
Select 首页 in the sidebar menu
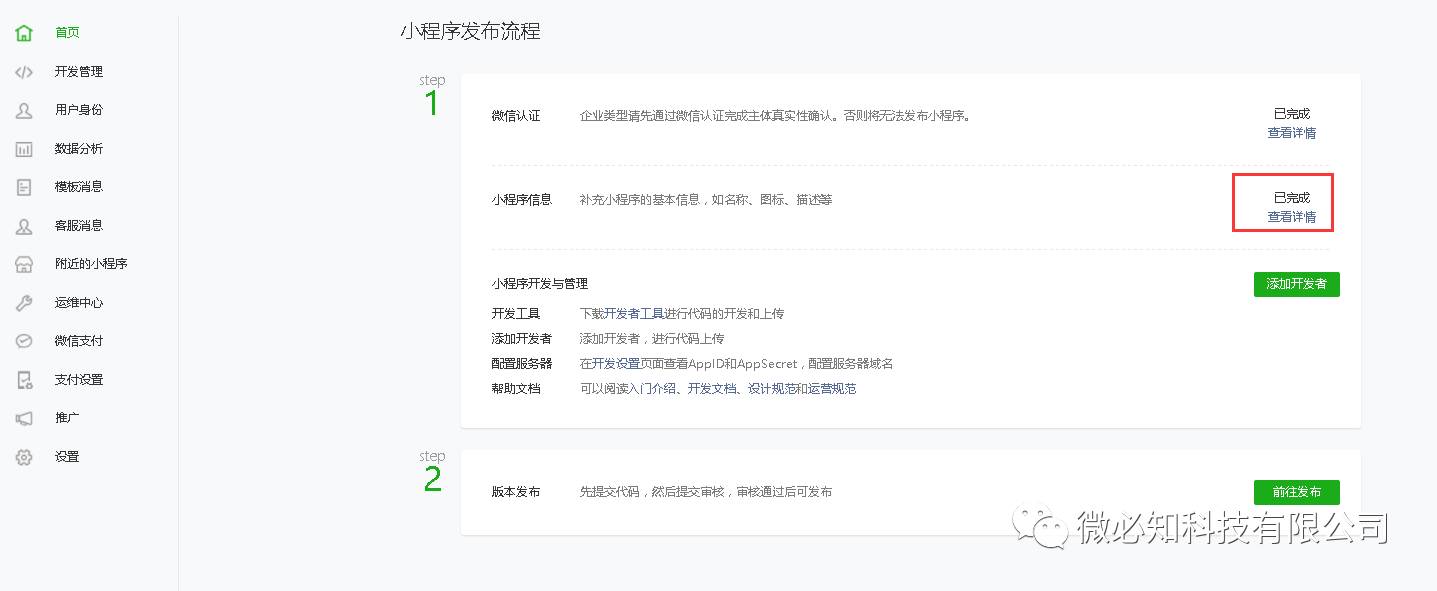coord(67,33)
